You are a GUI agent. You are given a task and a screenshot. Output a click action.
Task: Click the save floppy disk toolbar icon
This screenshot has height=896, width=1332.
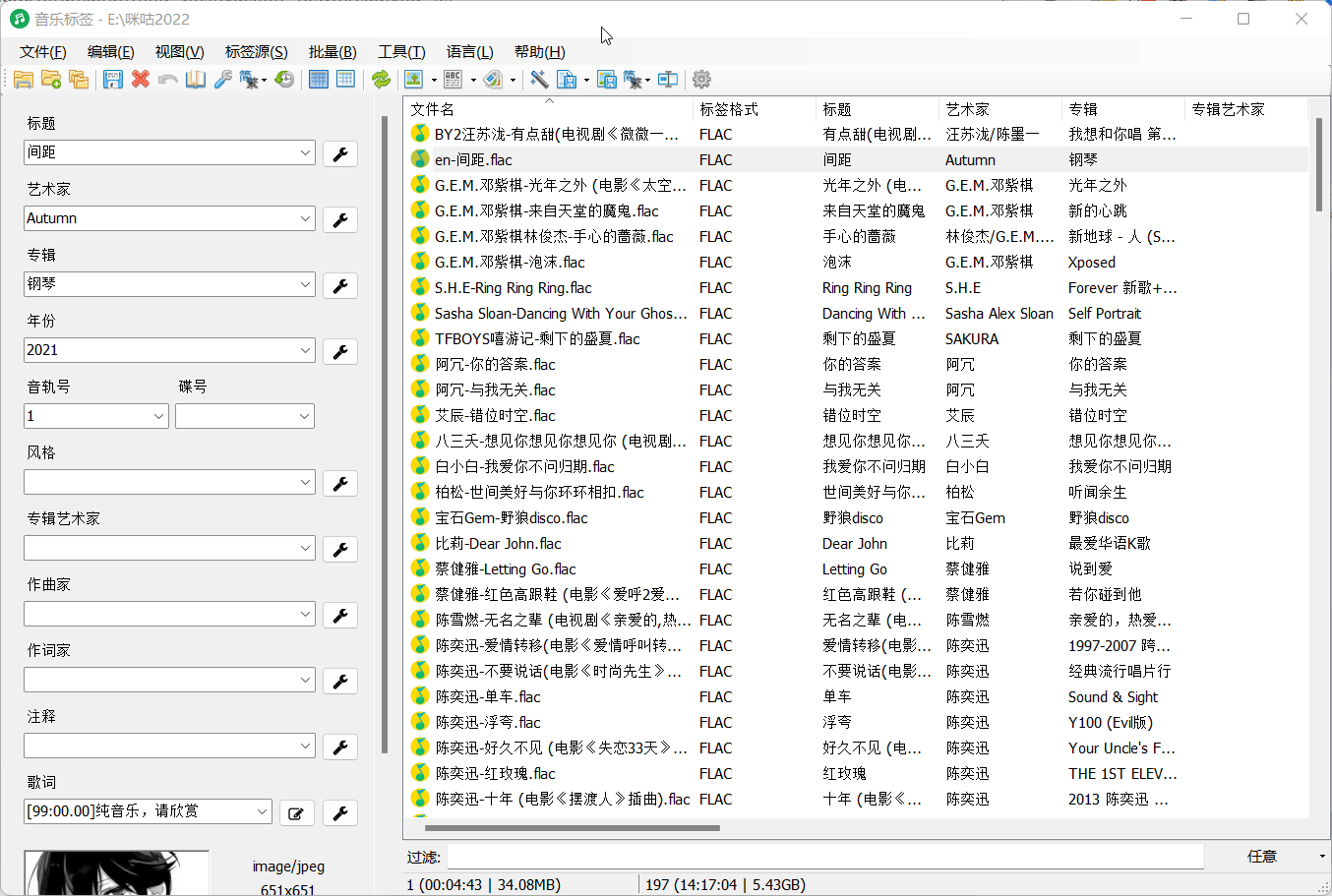pyautogui.click(x=112, y=80)
